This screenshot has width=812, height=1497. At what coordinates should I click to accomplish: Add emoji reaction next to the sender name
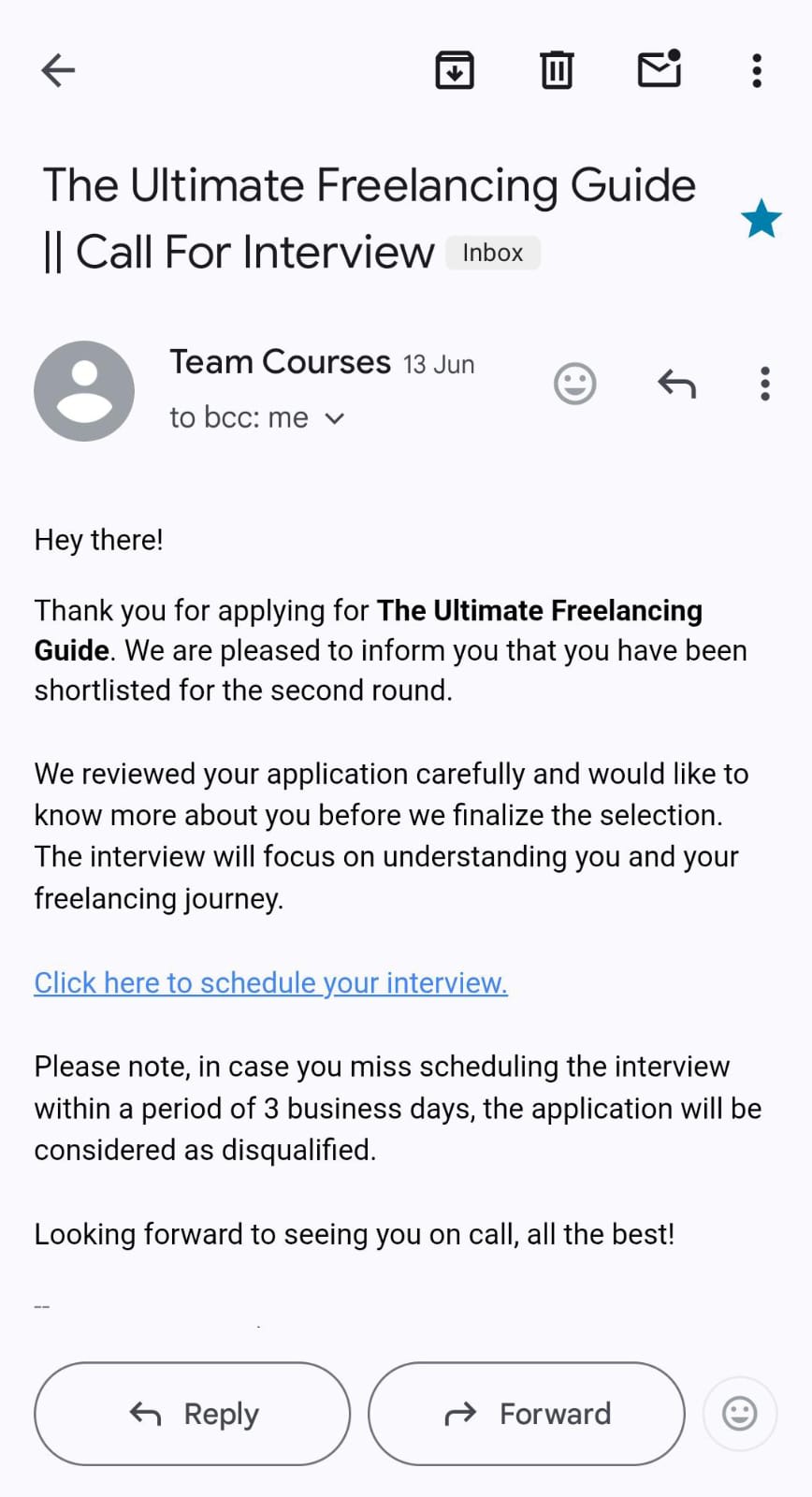click(574, 384)
